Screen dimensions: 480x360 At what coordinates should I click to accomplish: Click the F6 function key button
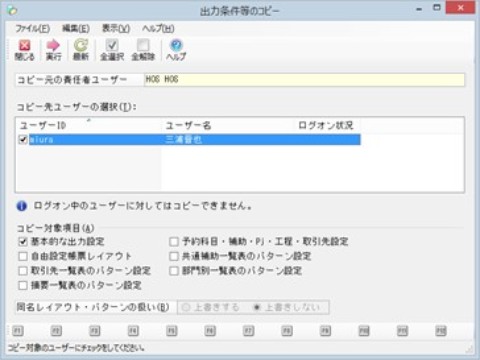(210, 331)
